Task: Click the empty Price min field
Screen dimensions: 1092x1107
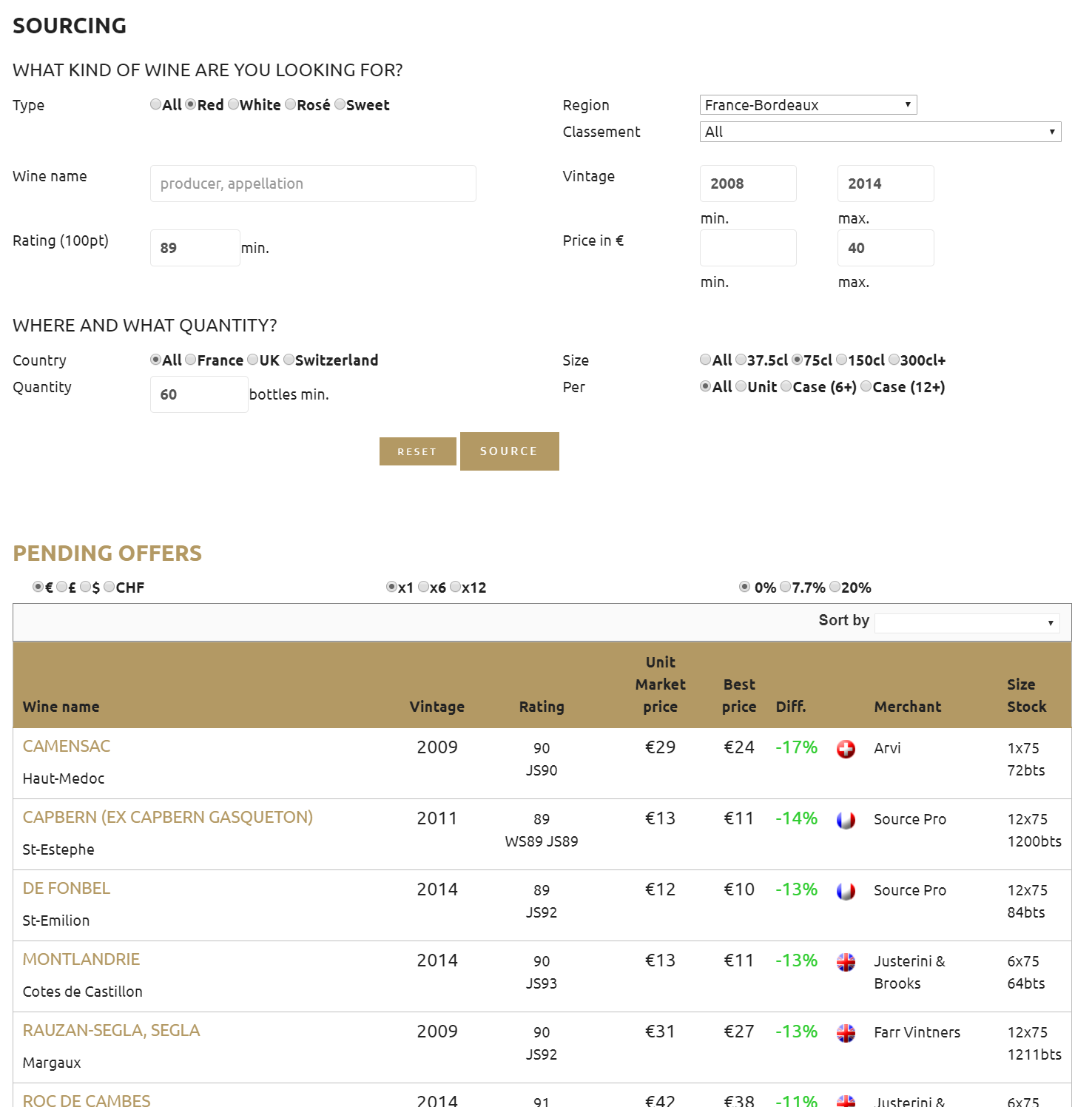Action: [x=748, y=248]
